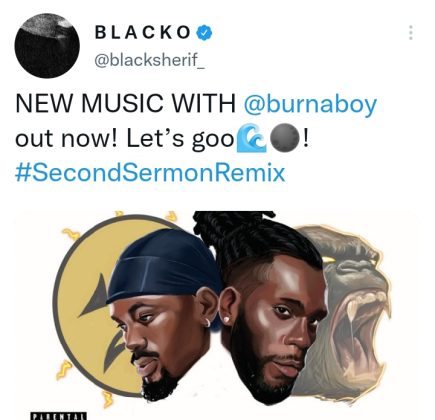The height and width of the screenshot is (420, 435).
Task: Open the @blacksherif_ handle
Action: [150, 60]
